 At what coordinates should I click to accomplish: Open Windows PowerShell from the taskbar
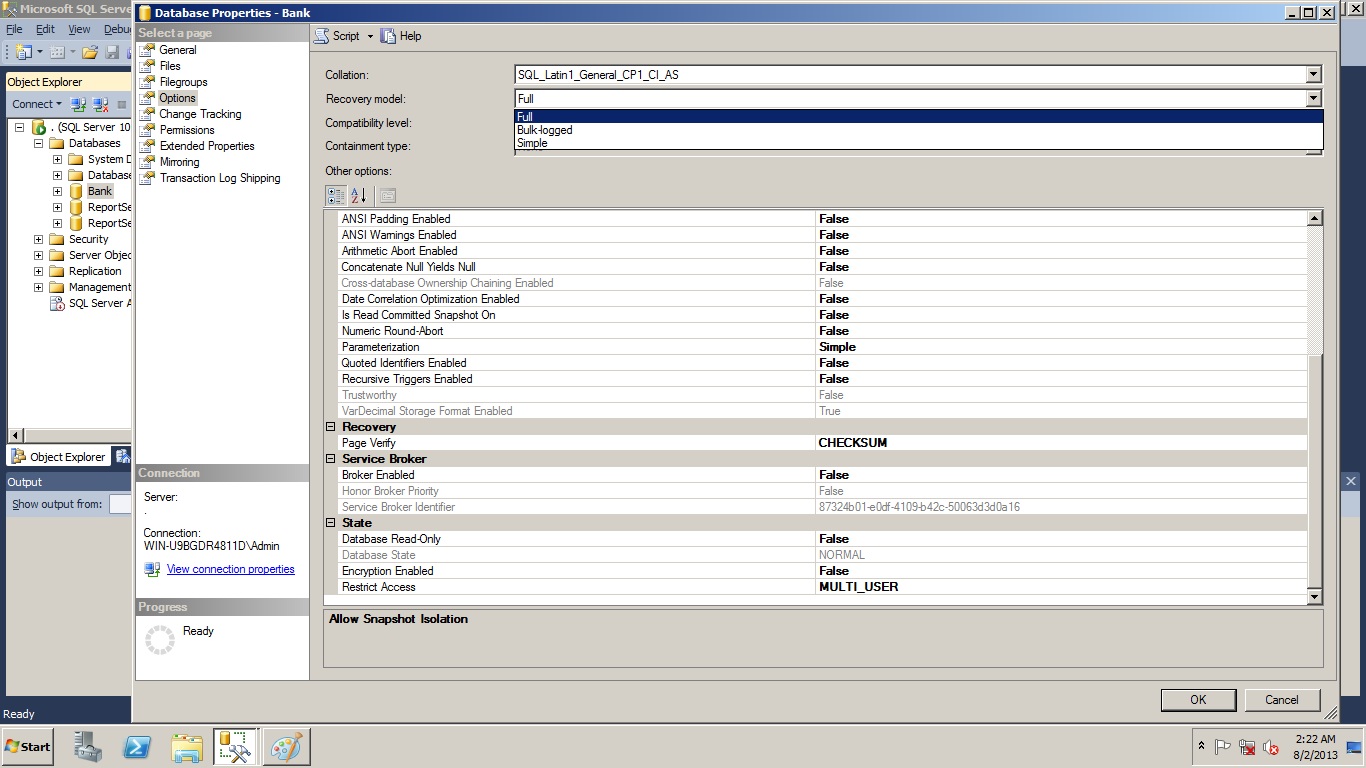(x=137, y=747)
